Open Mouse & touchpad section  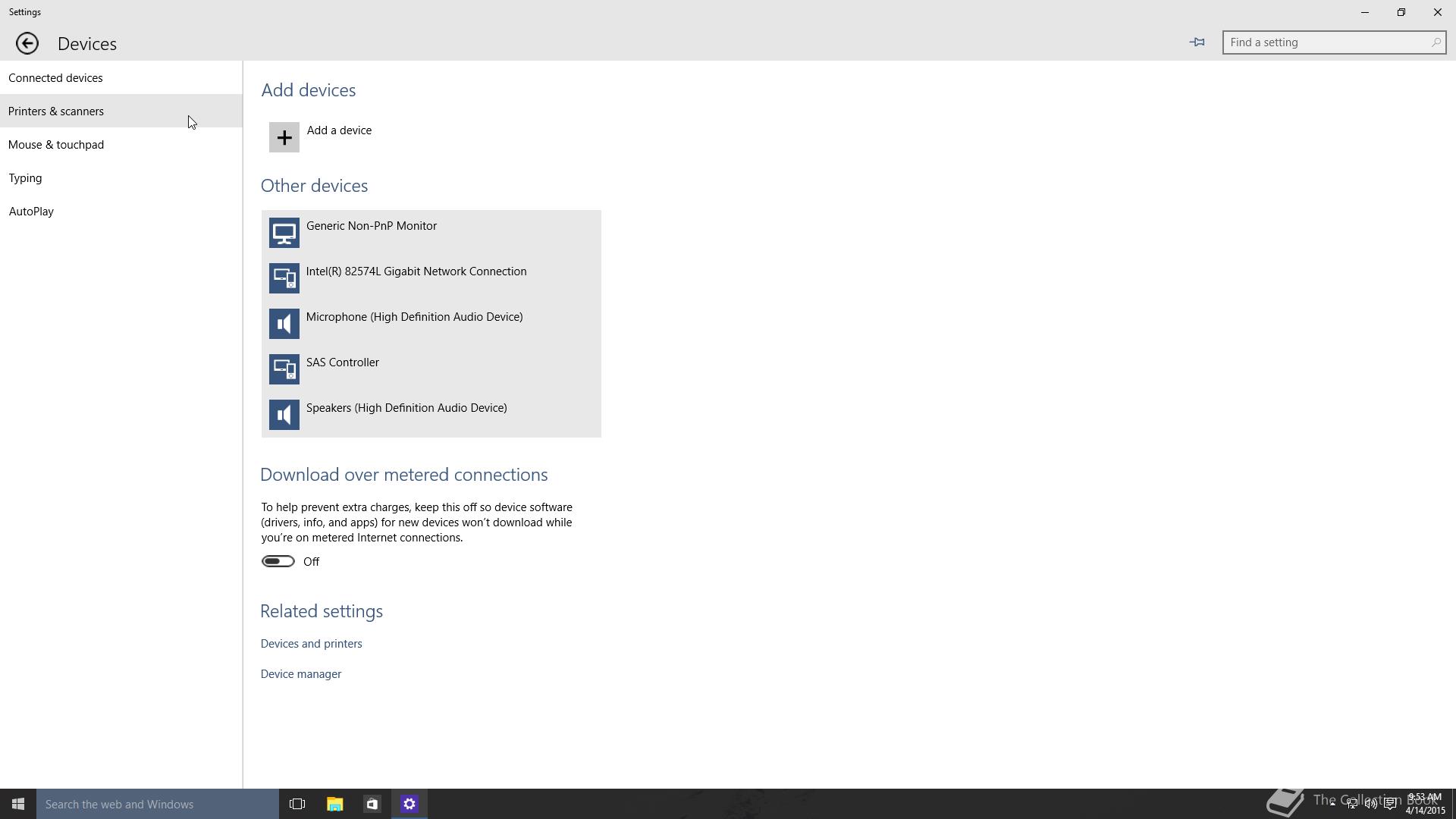pyautogui.click(x=121, y=145)
